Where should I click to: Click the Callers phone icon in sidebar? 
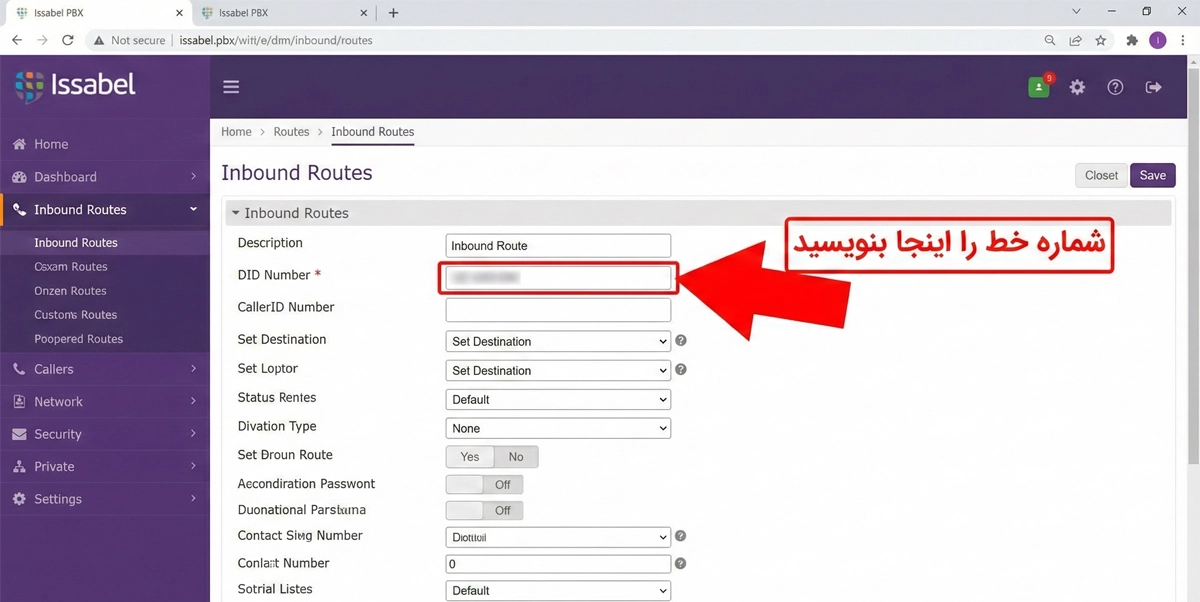[19, 369]
